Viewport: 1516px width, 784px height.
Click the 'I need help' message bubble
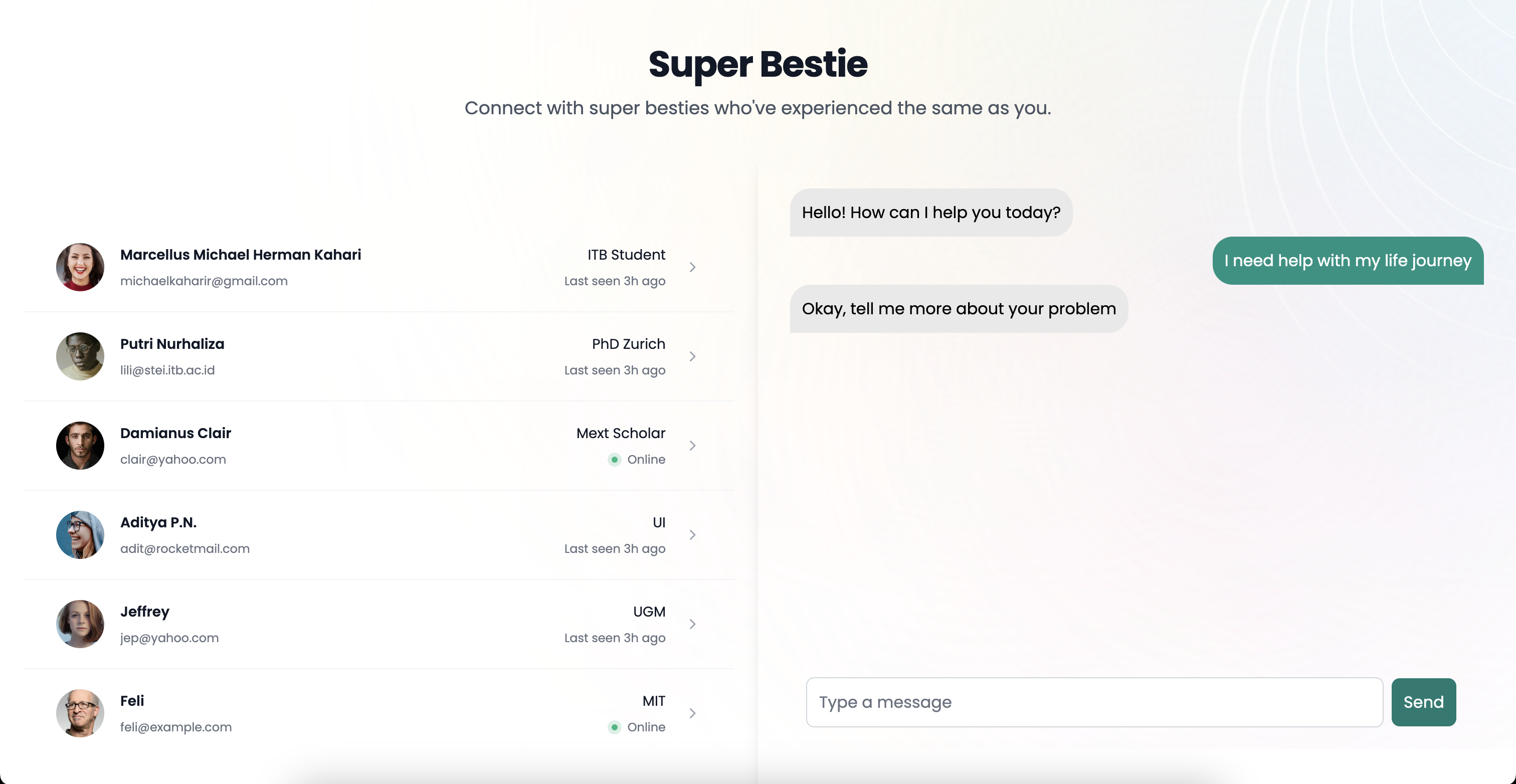(1347, 260)
